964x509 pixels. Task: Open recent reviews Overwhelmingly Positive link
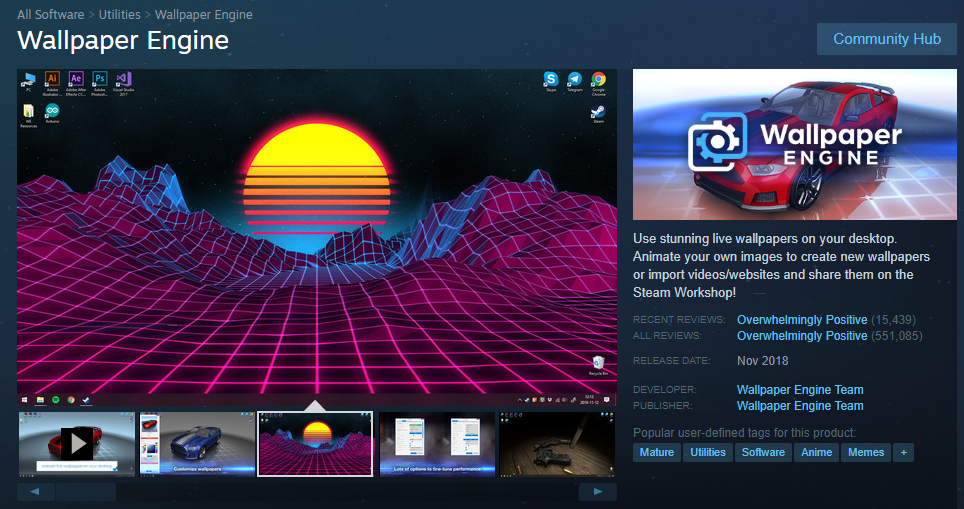(802, 320)
